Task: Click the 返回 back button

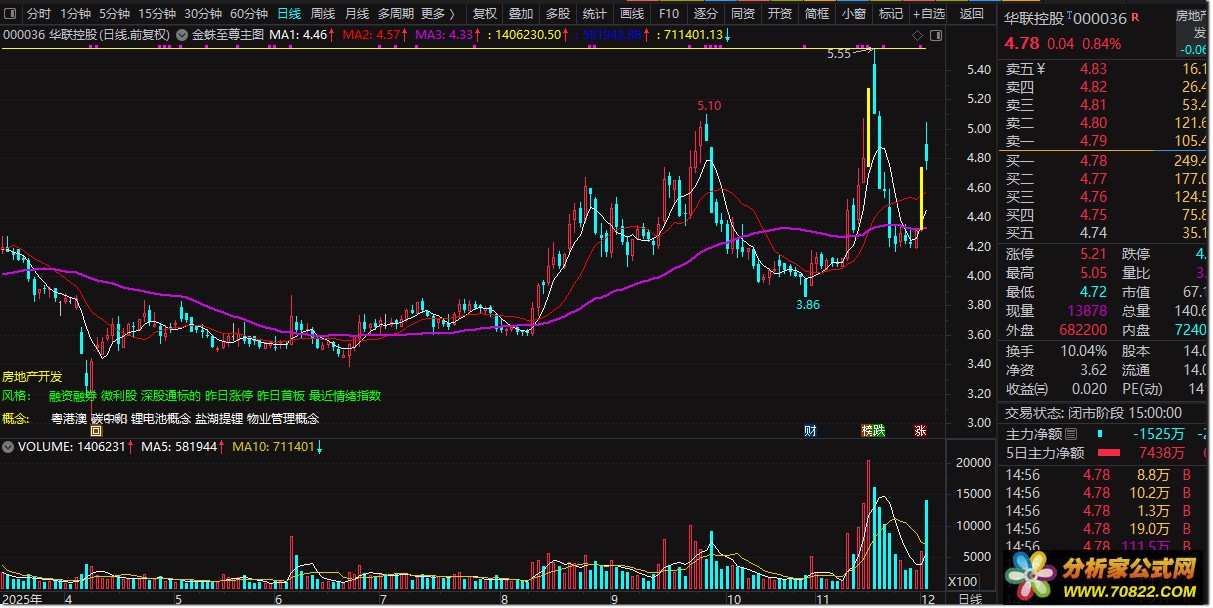Action: coord(971,14)
